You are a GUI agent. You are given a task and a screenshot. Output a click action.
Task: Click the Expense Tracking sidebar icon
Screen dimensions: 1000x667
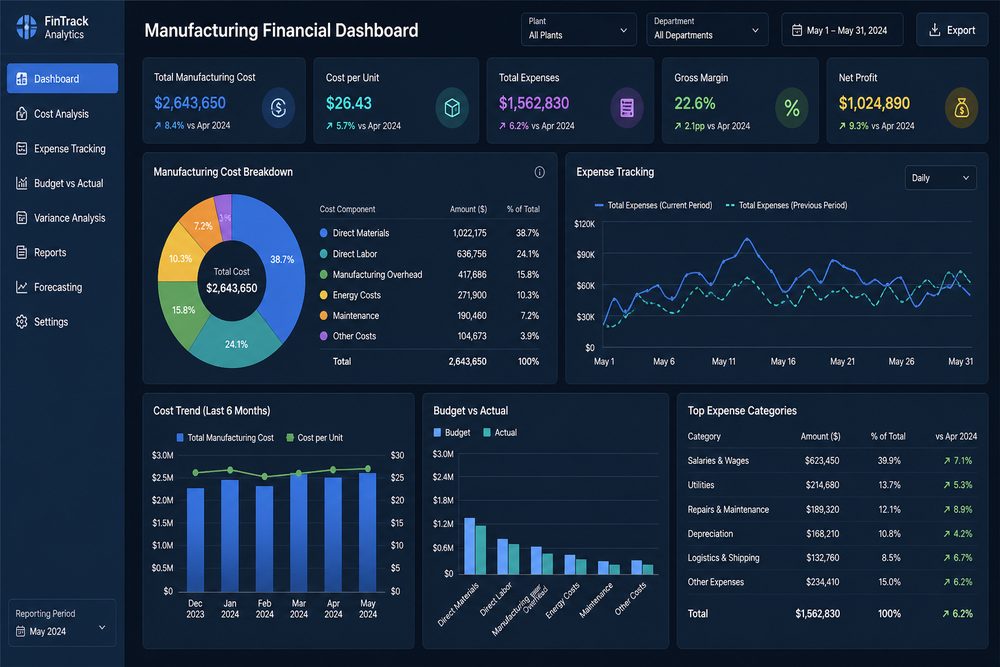tap(22, 149)
